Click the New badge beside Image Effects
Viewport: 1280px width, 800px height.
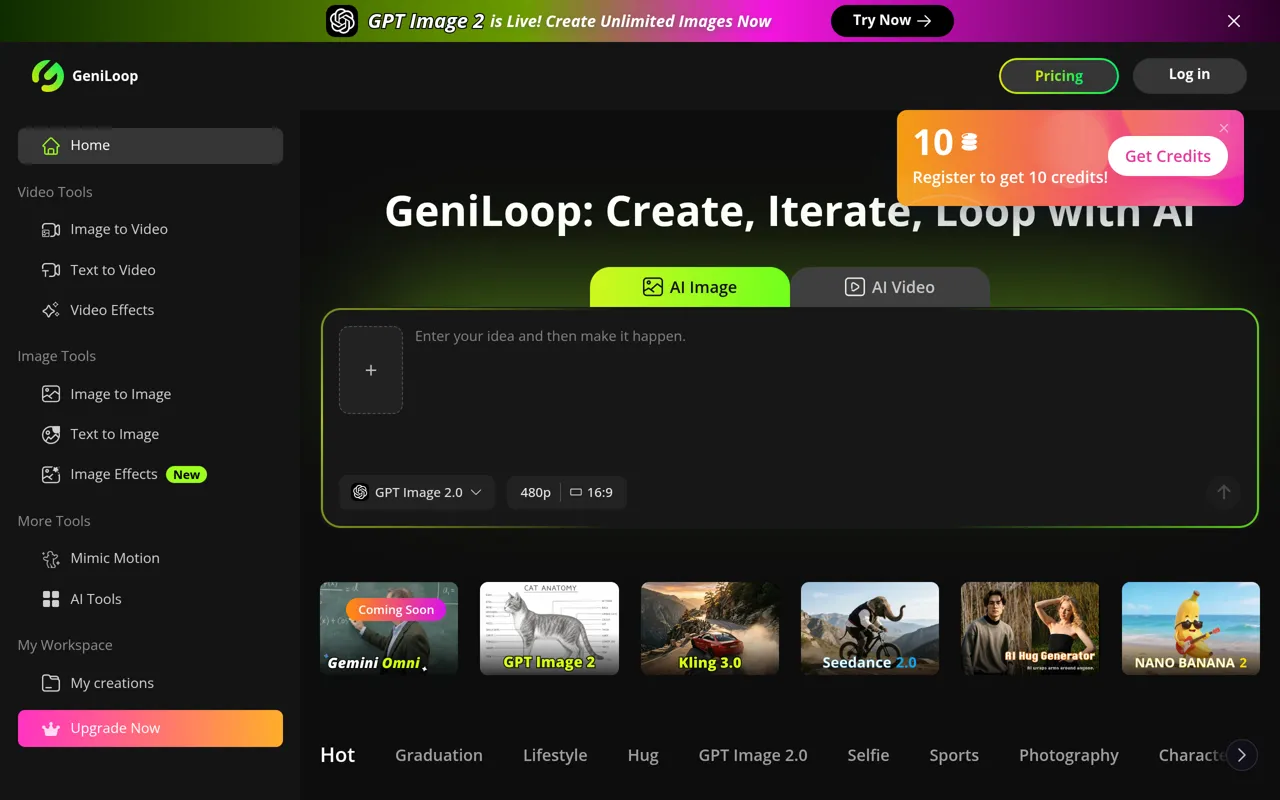tap(186, 475)
